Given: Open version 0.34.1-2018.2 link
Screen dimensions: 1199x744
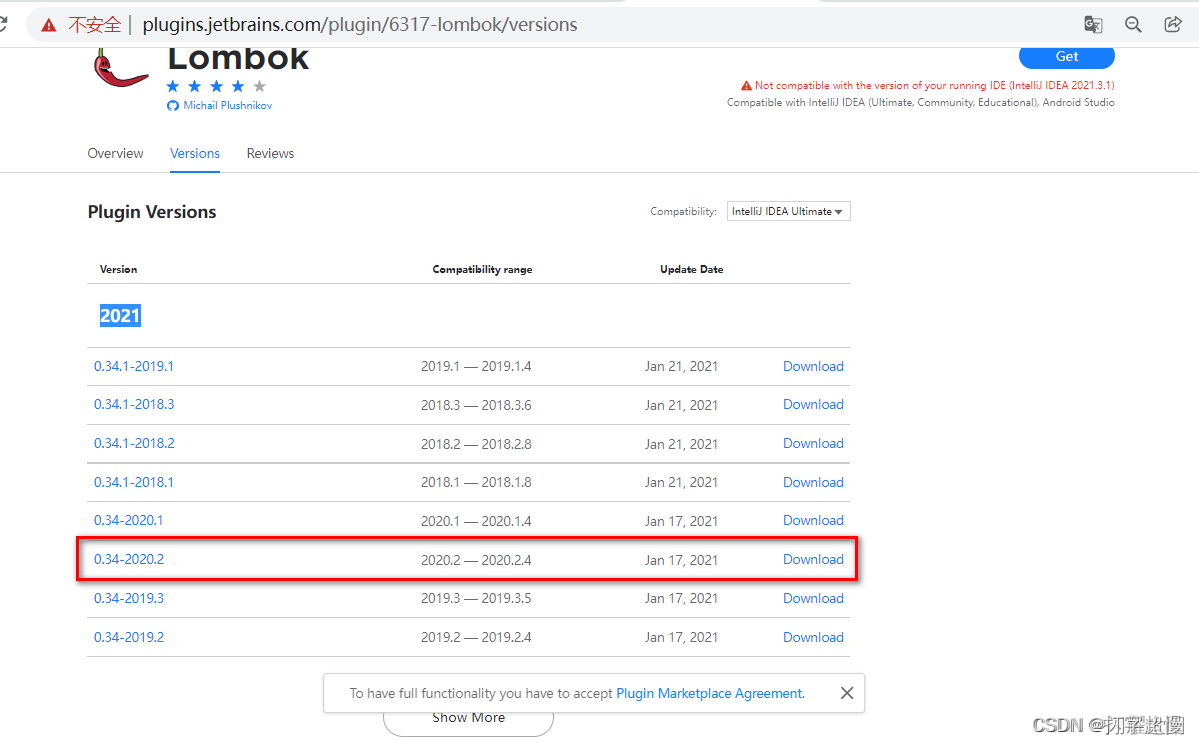Looking at the screenshot, I should (x=134, y=443).
